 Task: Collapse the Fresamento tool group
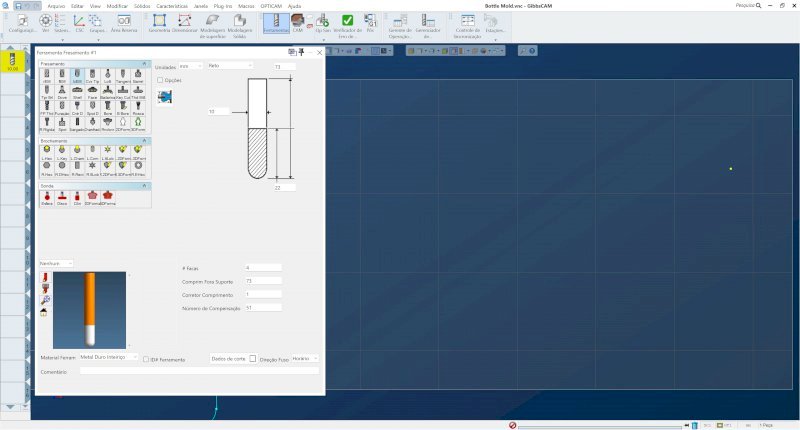(147, 64)
